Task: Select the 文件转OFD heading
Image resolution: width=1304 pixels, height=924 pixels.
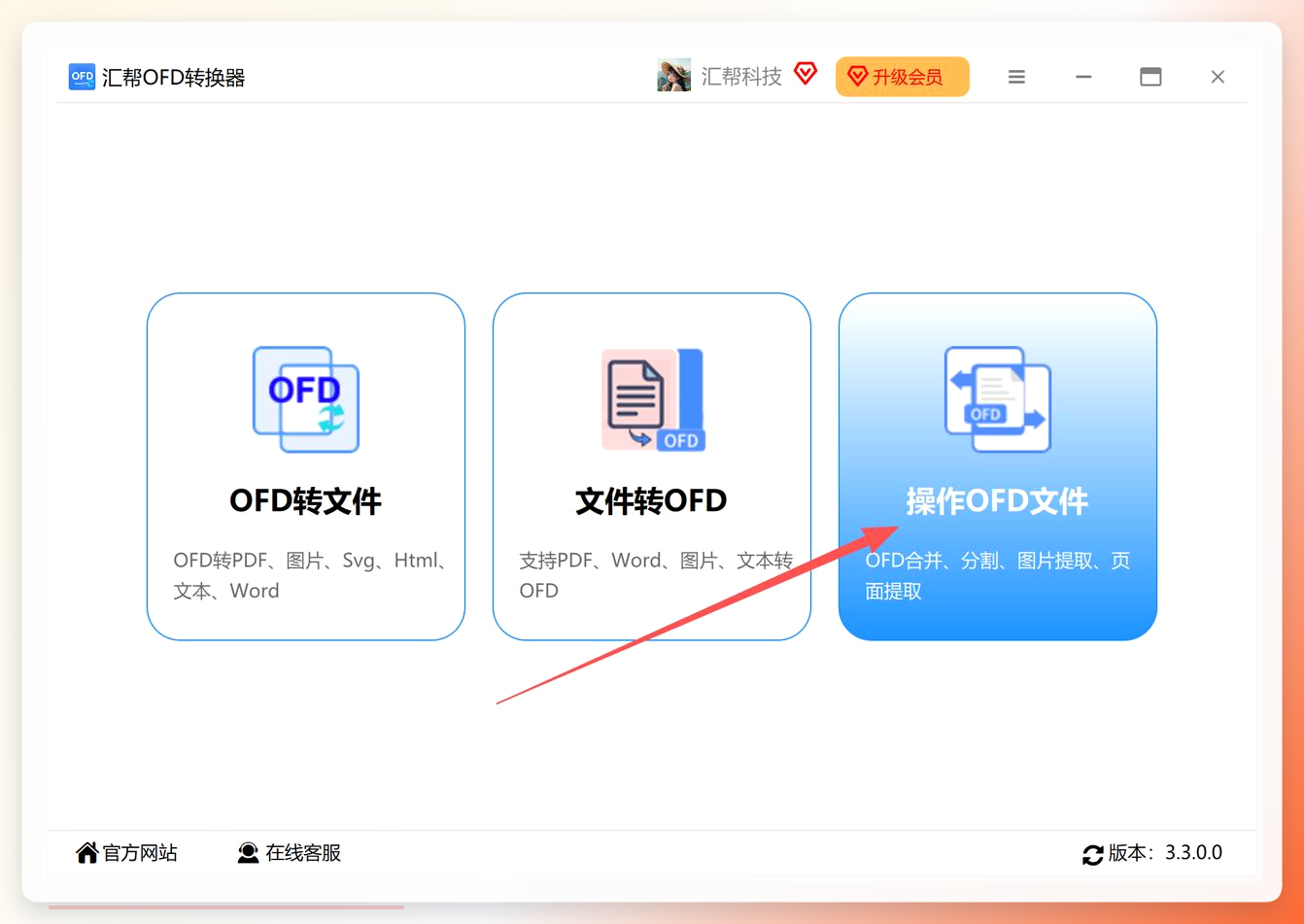Action: tap(652, 501)
